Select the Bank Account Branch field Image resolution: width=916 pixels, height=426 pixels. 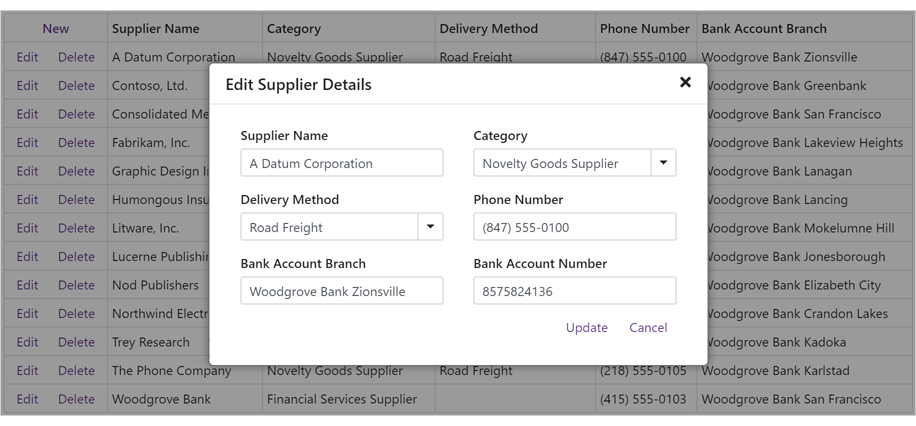(341, 291)
